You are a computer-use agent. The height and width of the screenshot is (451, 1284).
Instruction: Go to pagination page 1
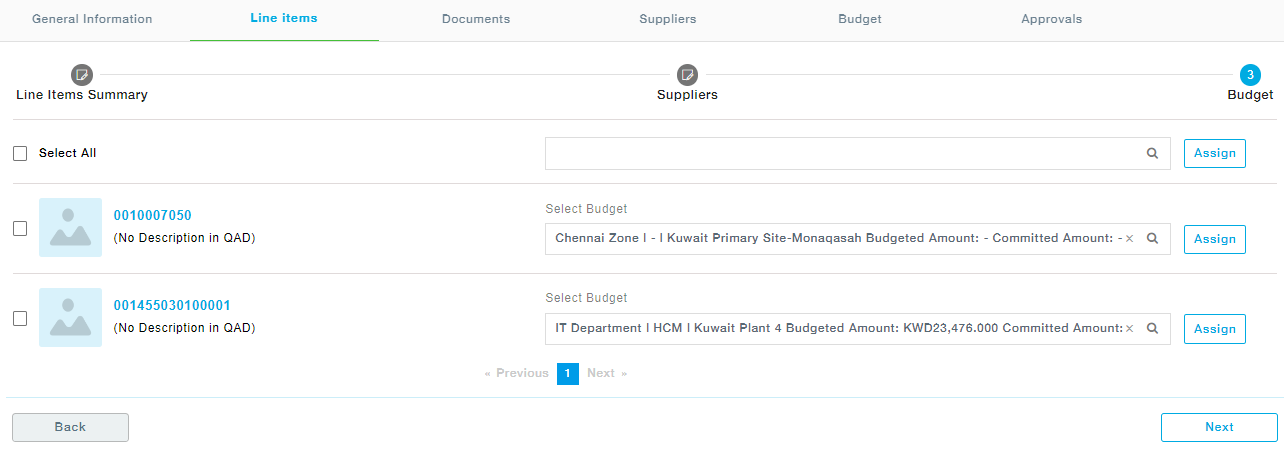point(567,373)
